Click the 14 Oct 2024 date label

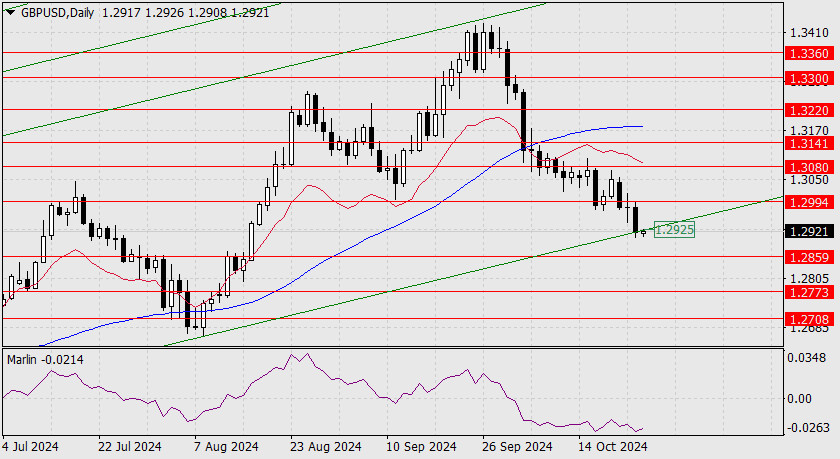pos(613,446)
